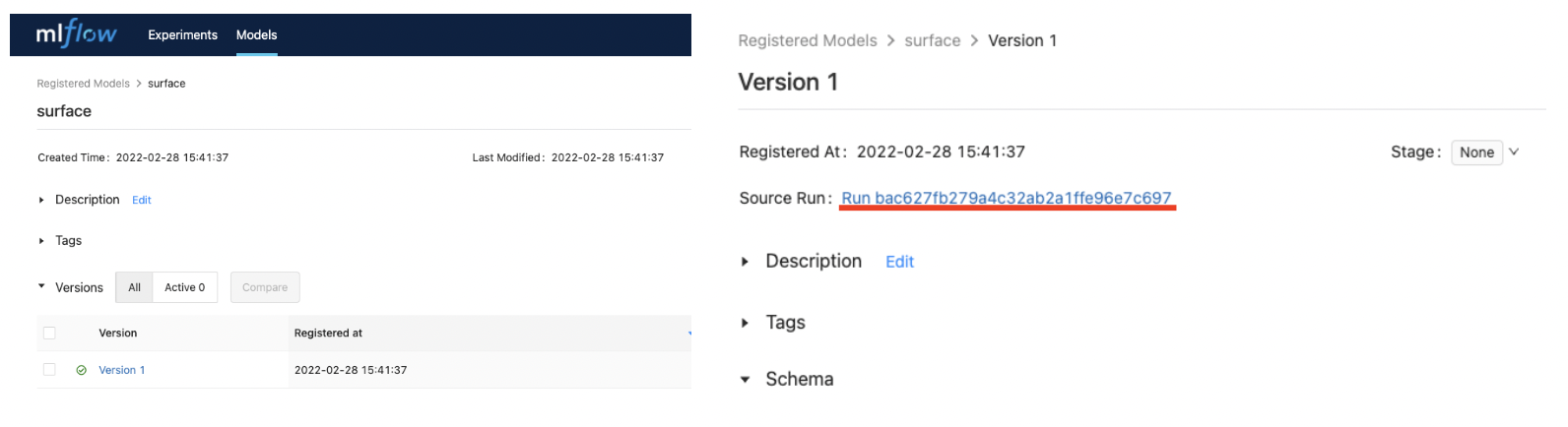The image size is (1568, 427).
Task: Select the All versions filter
Action: 134,287
